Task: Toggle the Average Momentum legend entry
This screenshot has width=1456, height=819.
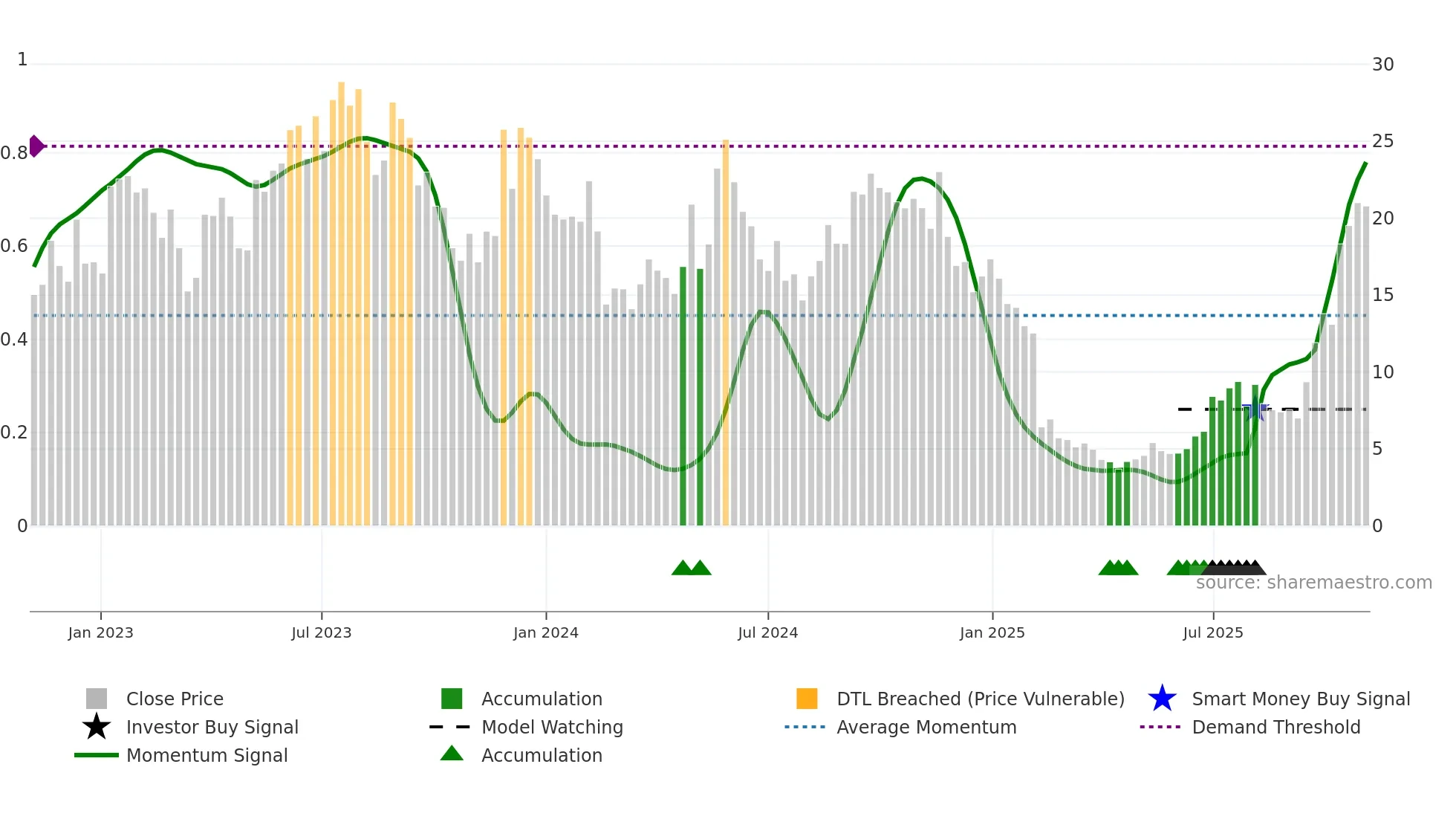Action: click(x=926, y=727)
